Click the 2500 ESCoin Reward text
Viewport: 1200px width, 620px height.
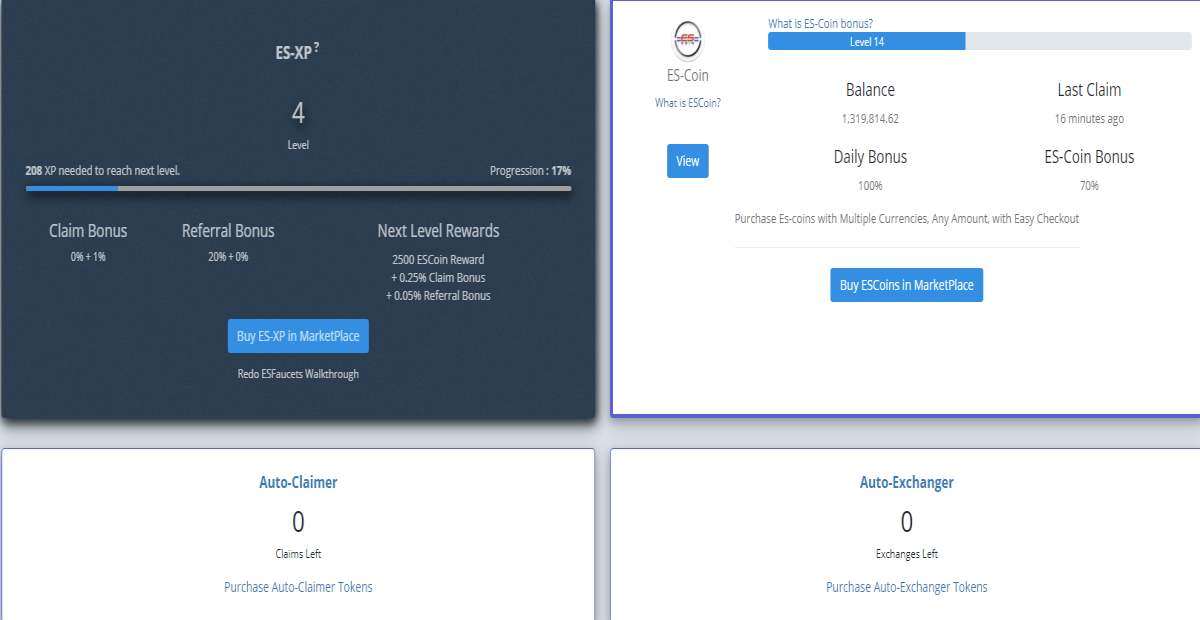click(x=438, y=260)
